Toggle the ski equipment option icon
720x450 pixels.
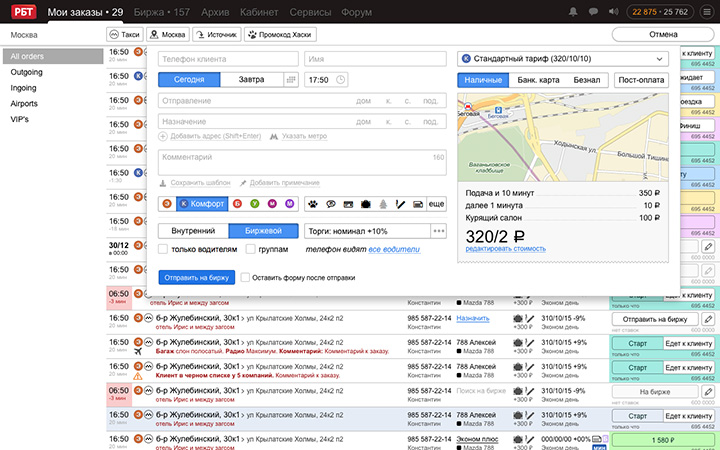tap(400, 204)
